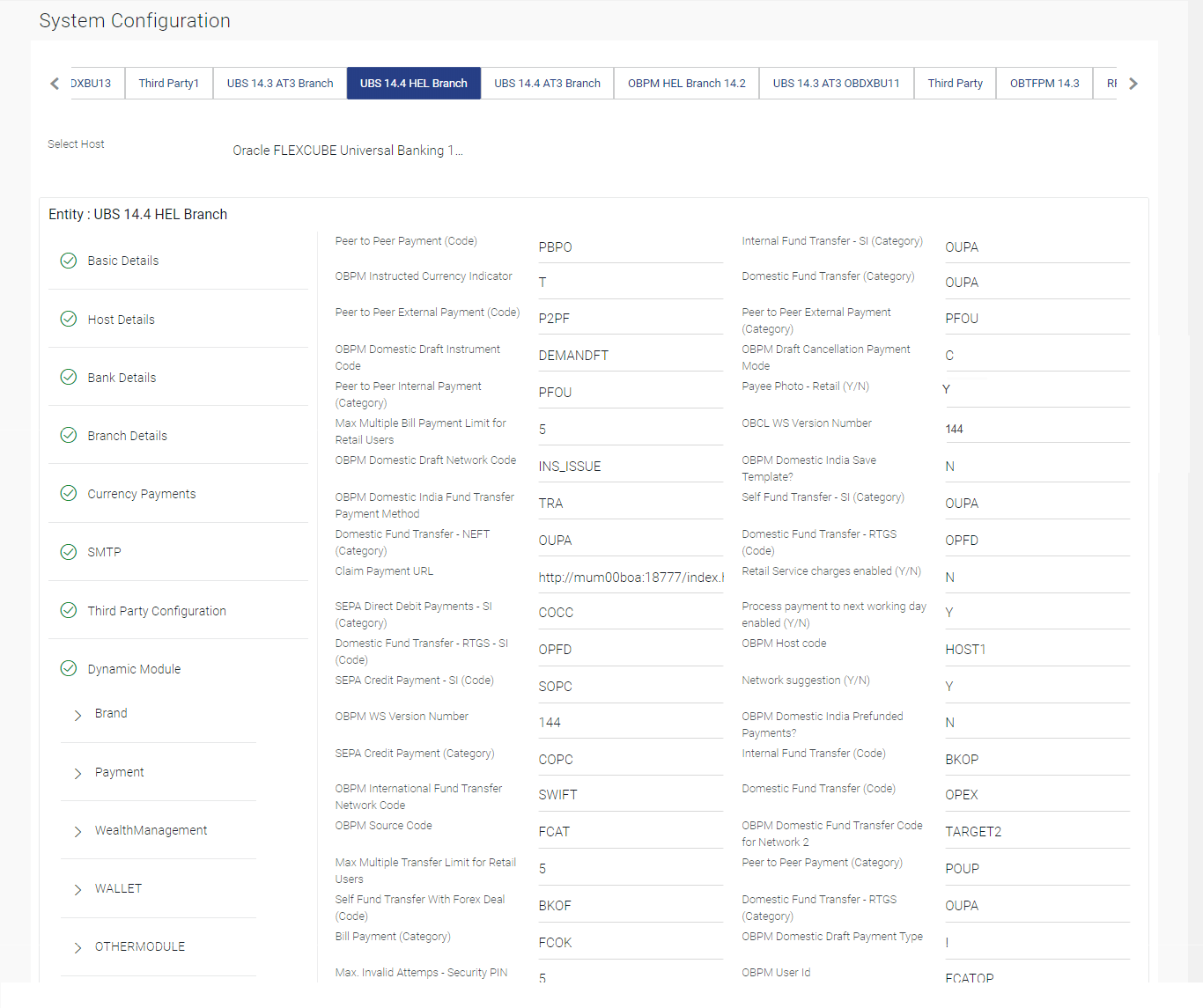The image size is (1203, 1008).
Task: Click the SMTP checkmark icon
Action: [69, 552]
